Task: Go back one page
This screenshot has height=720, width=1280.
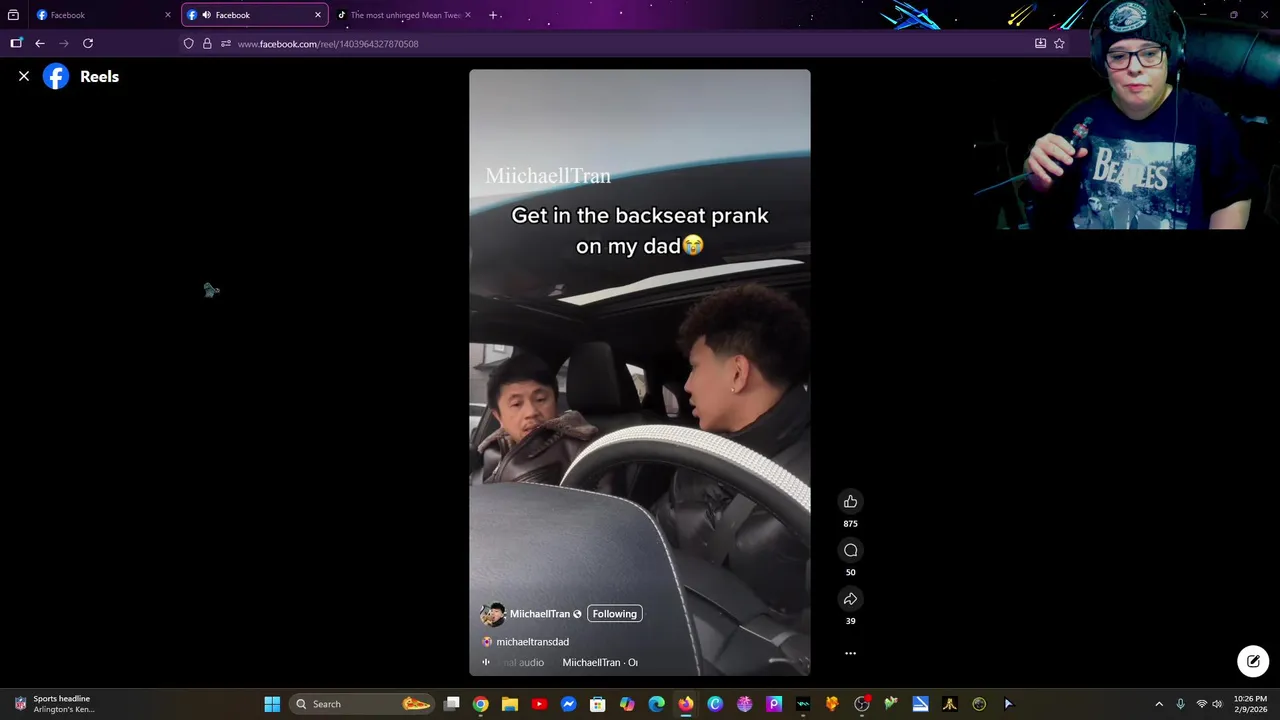Action: coord(40,43)
